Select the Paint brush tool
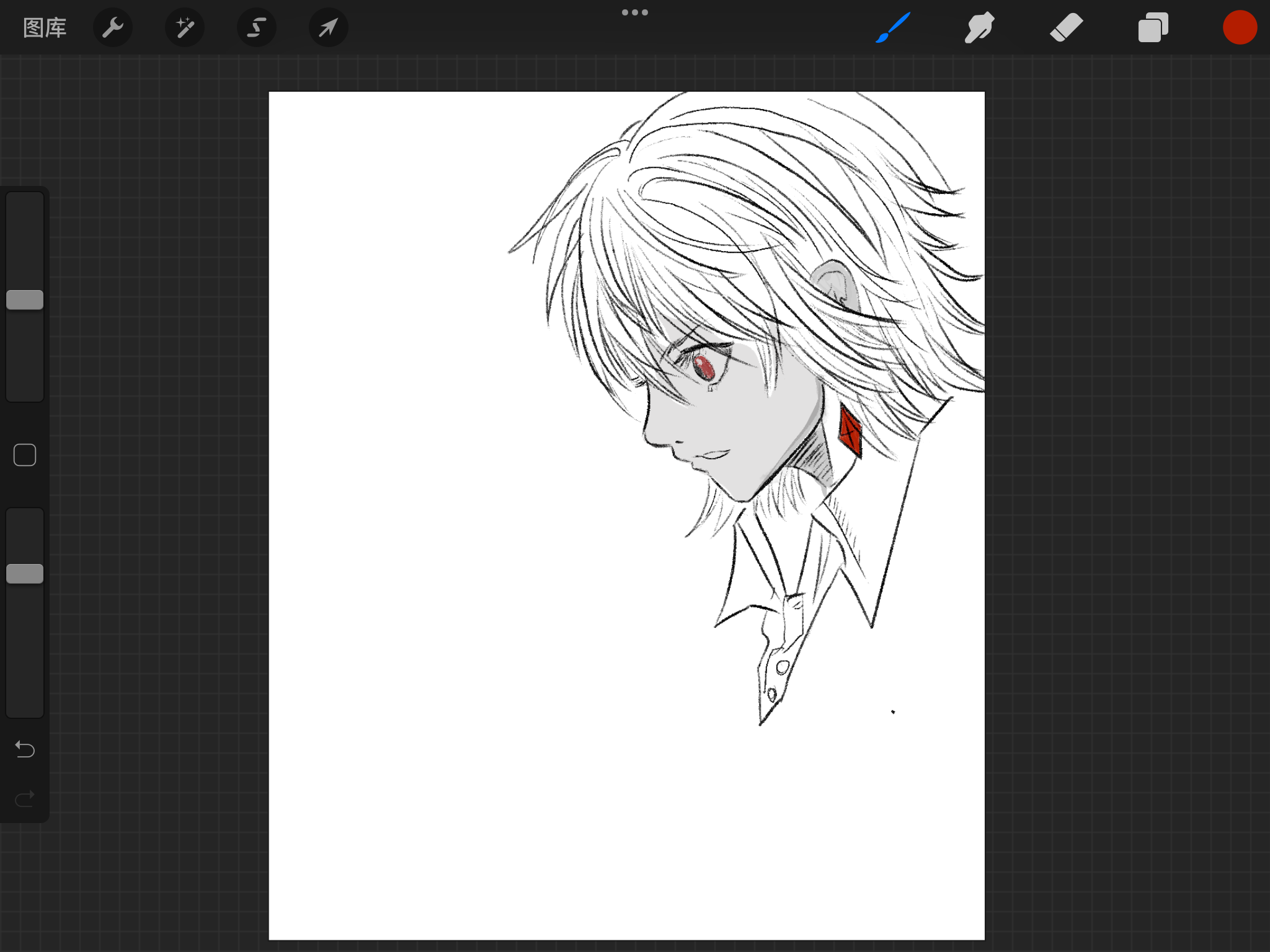The width and height of the screenshot is (1270, 952). click(x=893, y=28)
